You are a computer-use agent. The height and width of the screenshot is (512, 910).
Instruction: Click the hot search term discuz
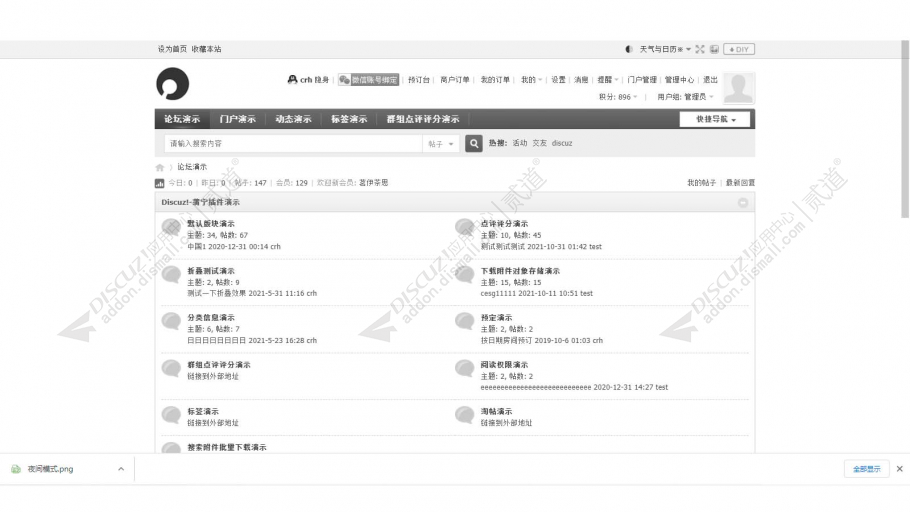562,143
